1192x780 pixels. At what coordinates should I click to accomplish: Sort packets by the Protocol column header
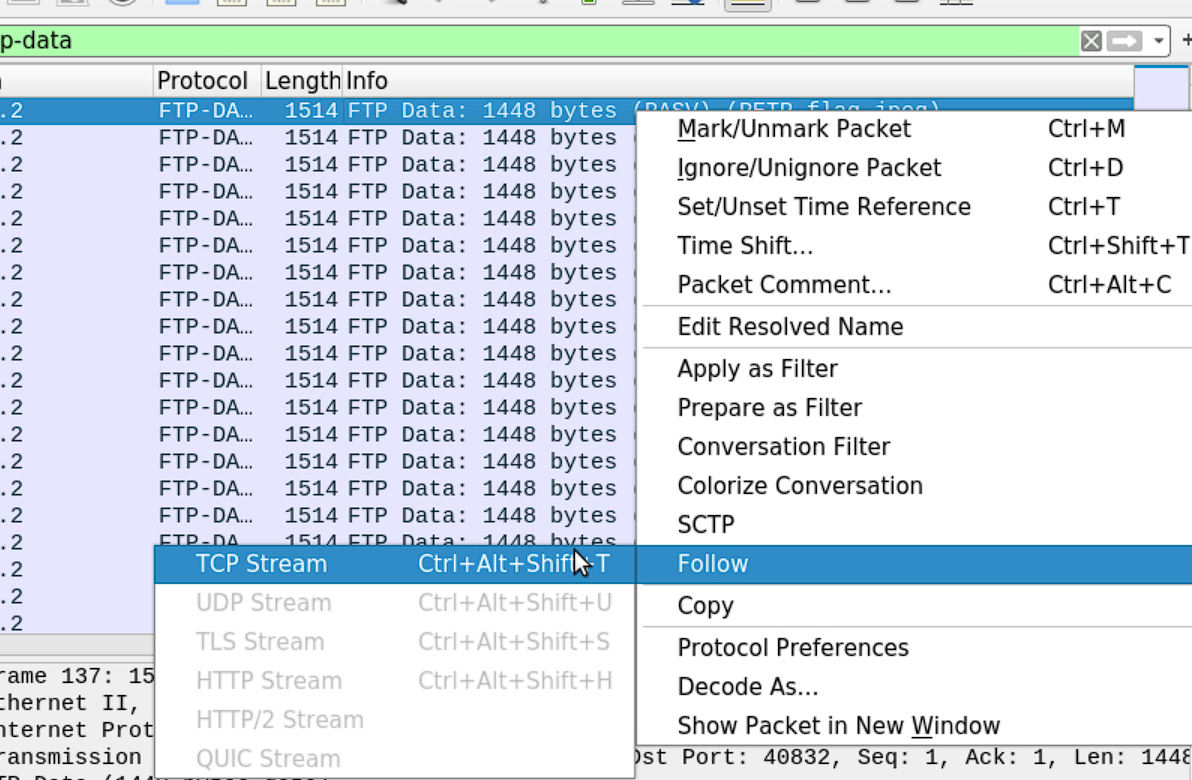[x=205, y=81]
